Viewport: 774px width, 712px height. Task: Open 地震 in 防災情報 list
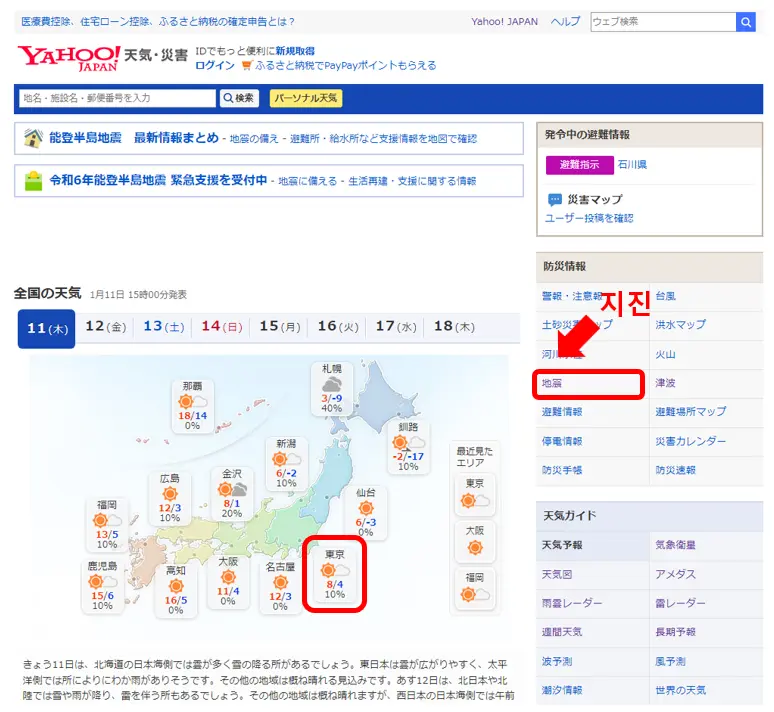551,383
